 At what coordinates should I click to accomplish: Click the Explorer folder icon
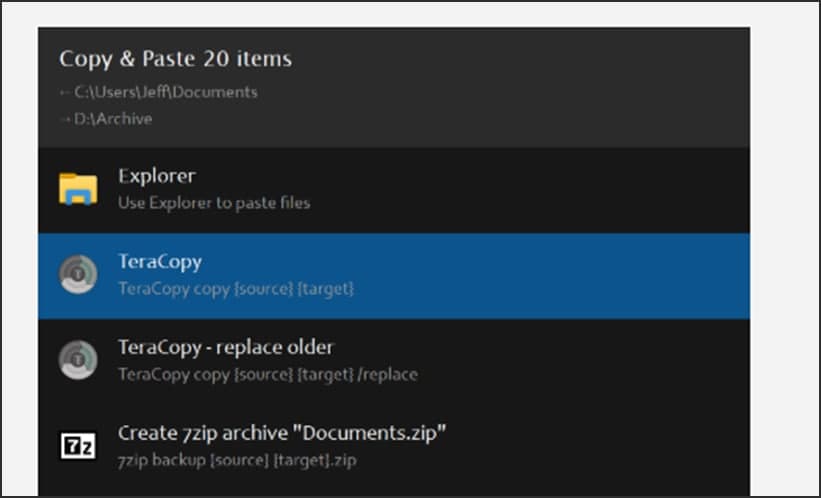(78, 189)
